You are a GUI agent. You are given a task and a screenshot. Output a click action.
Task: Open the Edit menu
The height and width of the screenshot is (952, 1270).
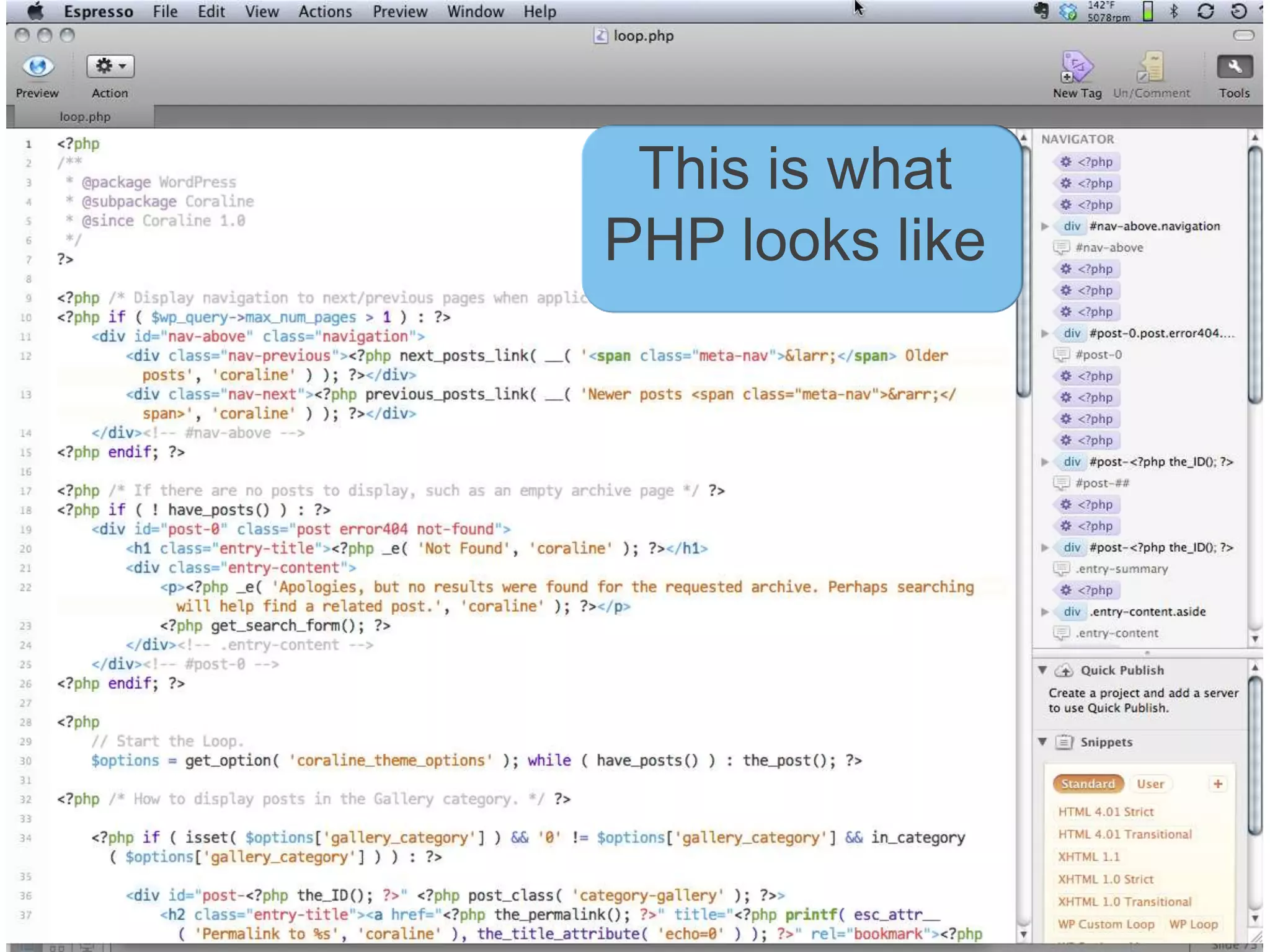click(211, 11)
